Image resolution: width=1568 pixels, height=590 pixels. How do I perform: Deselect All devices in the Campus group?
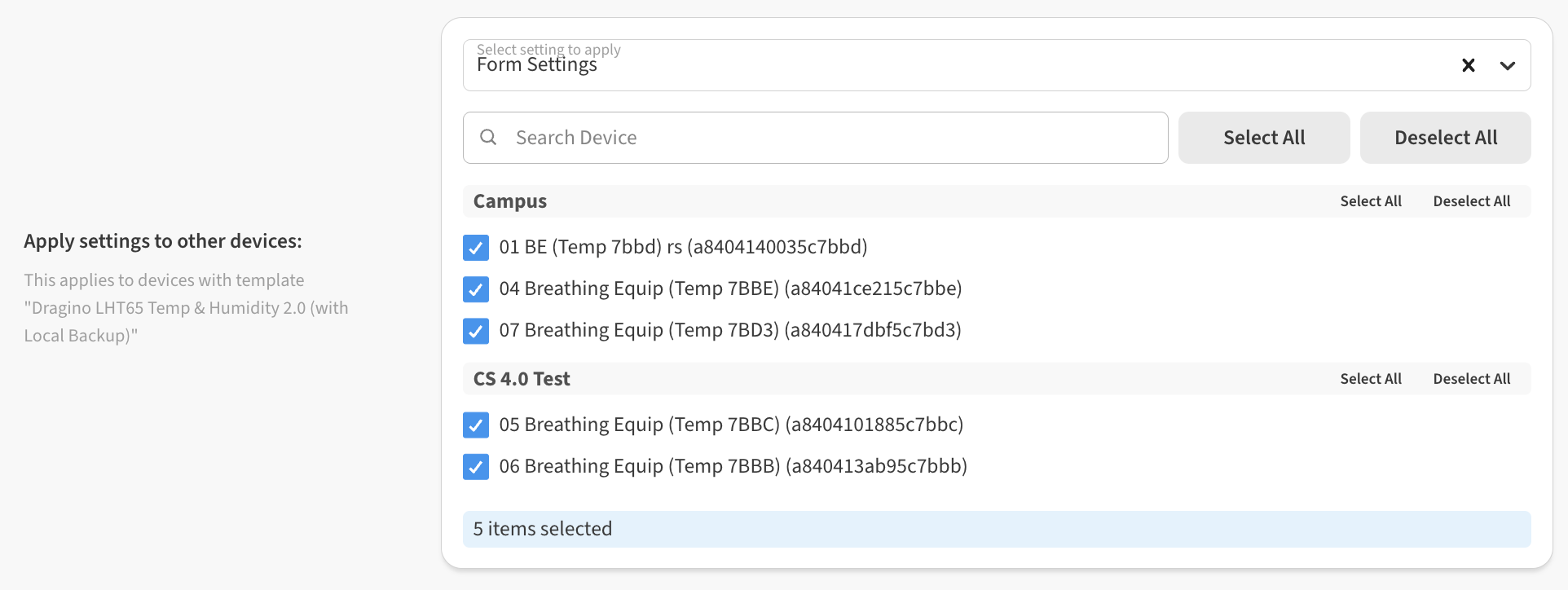[1472, 200]
